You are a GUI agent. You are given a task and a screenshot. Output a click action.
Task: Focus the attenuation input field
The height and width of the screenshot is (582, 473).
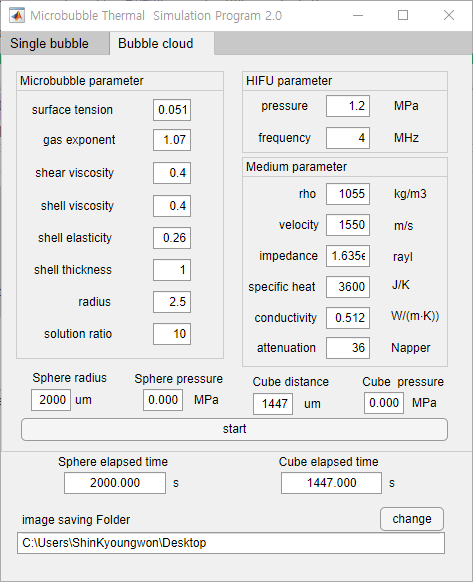coord(348,348)
